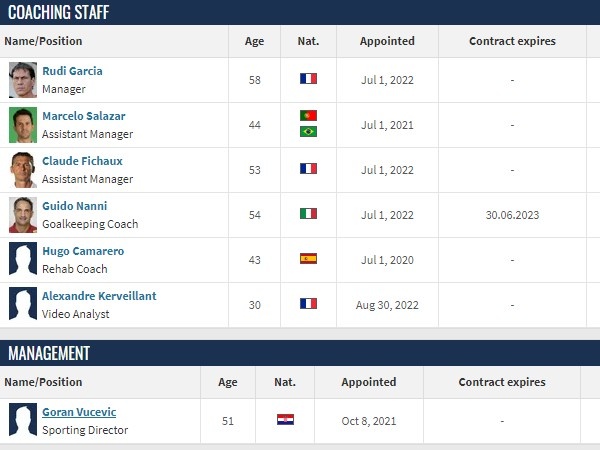Click the Brazilian flag beside Marcelo Salazar

point(308,132)
